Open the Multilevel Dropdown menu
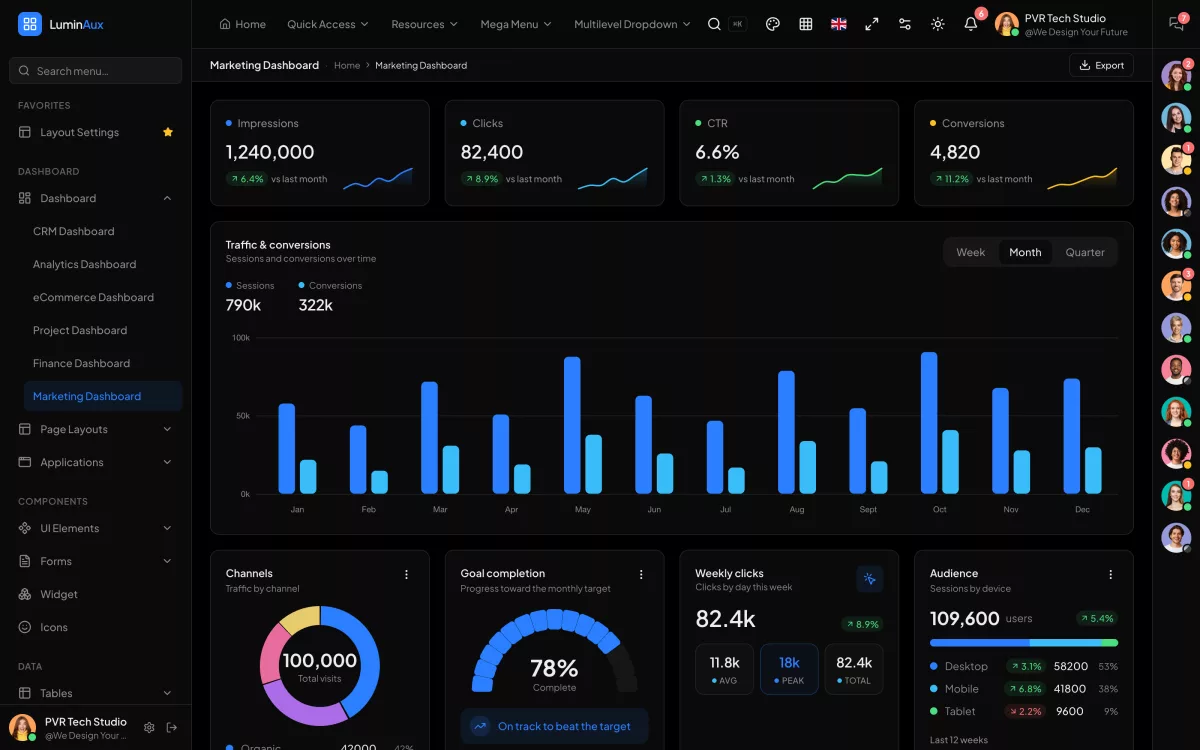 632,24
